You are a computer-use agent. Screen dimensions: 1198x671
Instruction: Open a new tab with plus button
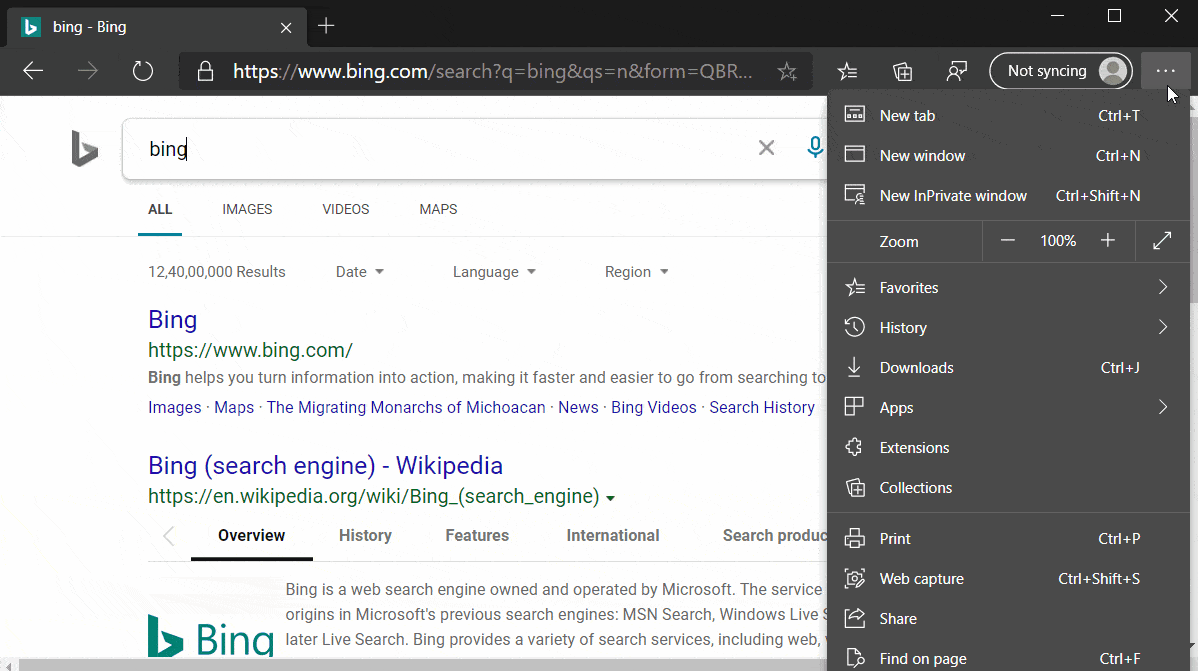(326, 26)
